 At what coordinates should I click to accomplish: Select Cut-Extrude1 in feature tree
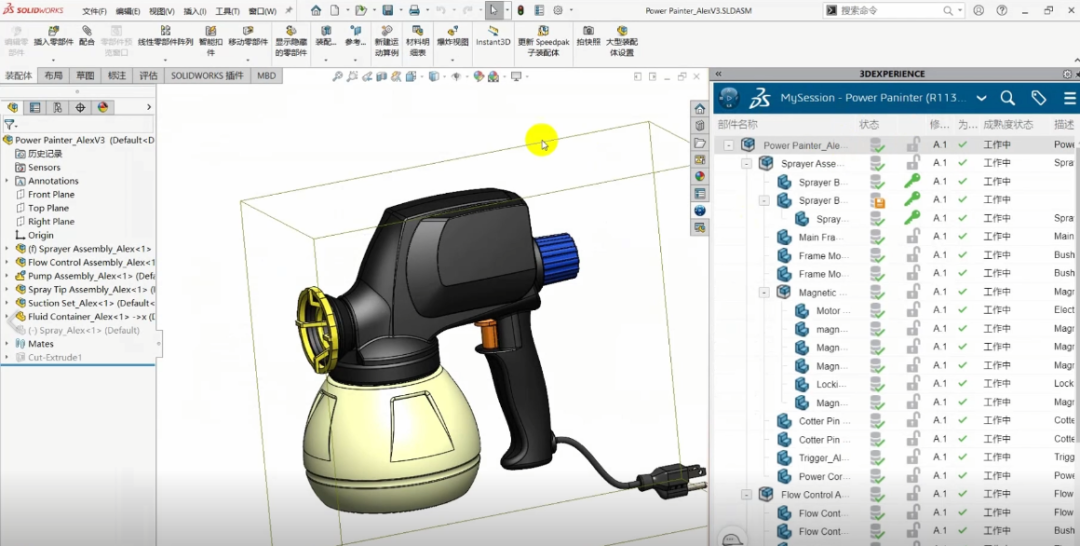(55, 357)
